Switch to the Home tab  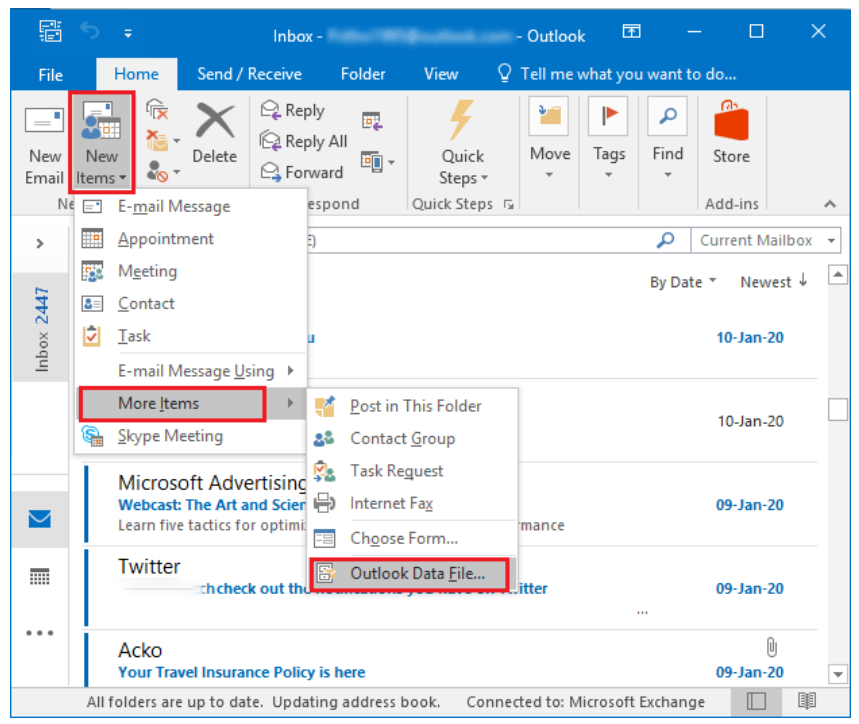click(136, 74)
